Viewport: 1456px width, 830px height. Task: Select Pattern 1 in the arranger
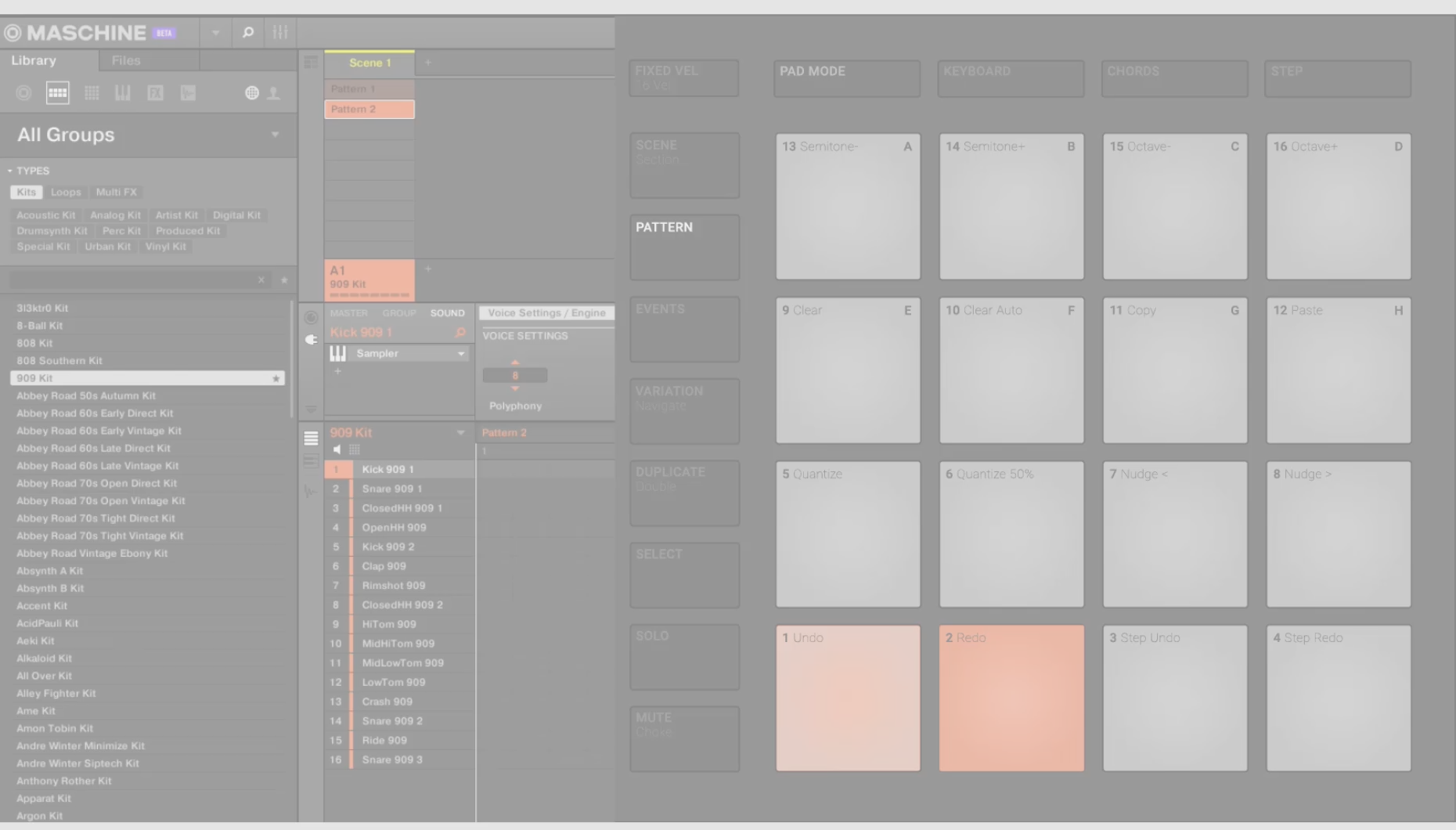point(369,89)
